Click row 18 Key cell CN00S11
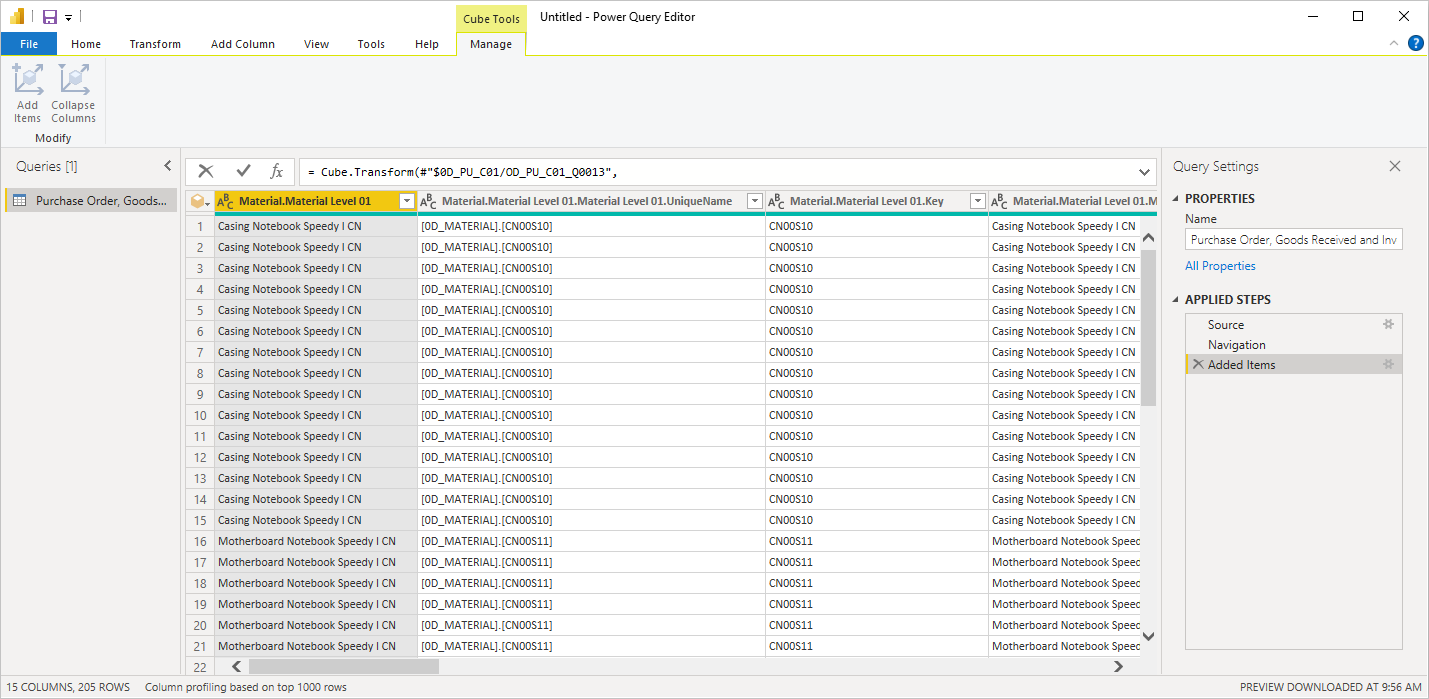 pyautogui.click(x=877, y=583)
